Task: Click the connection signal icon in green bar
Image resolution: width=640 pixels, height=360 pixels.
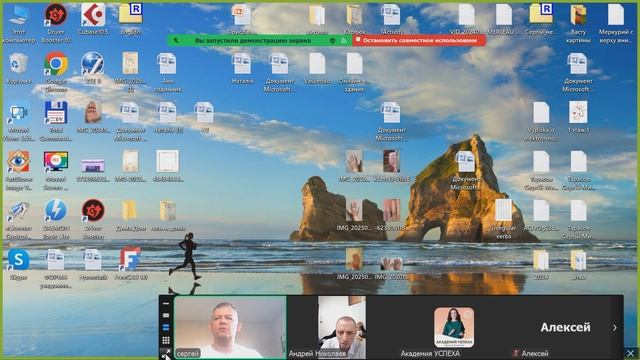Action: (x=344, y=40)
